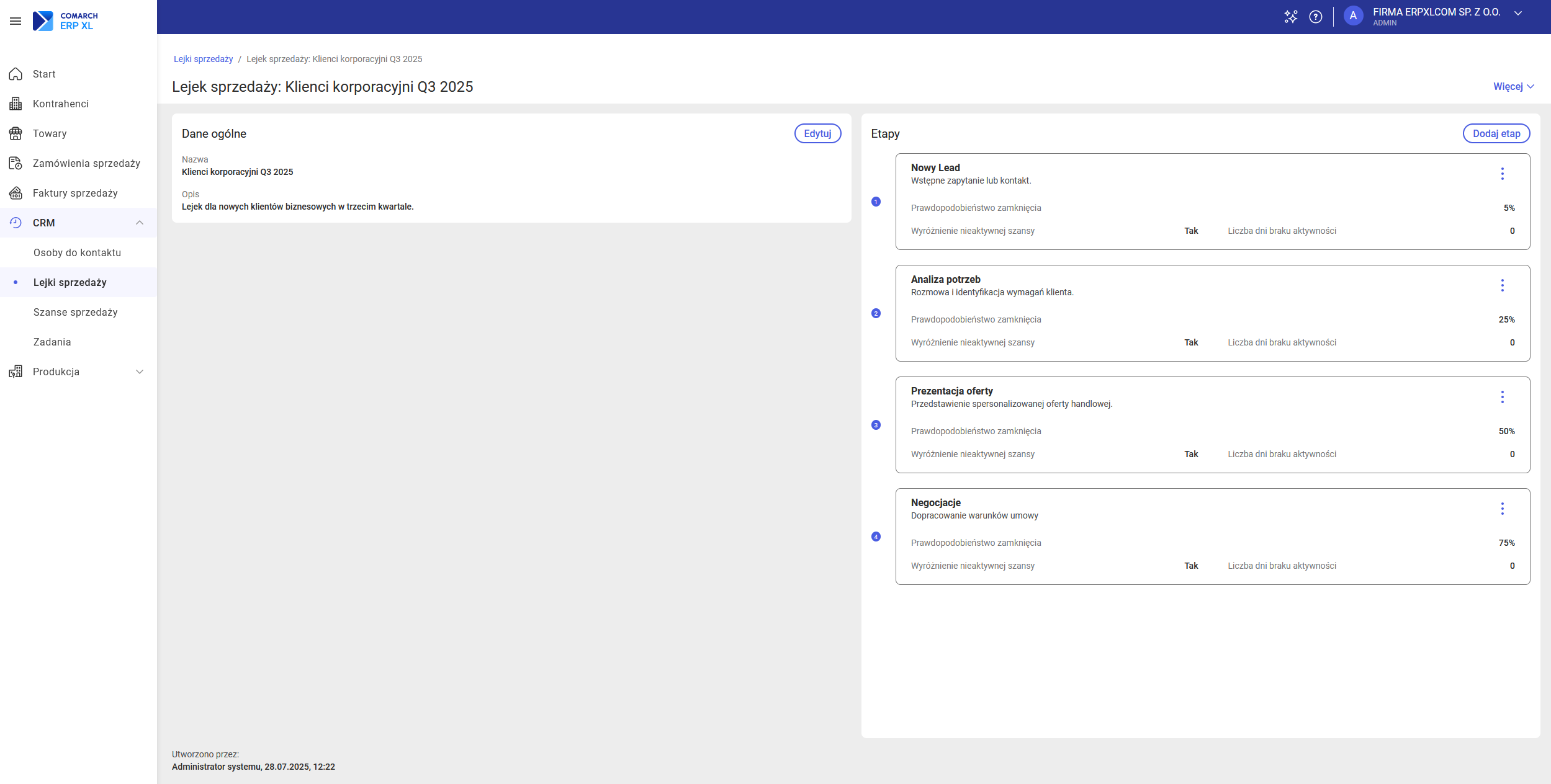Screen dimensions: 1551x784
Task: Go to Kontrahenci in the sidebar
Action: pyautogui.click(x=61, y=104)
